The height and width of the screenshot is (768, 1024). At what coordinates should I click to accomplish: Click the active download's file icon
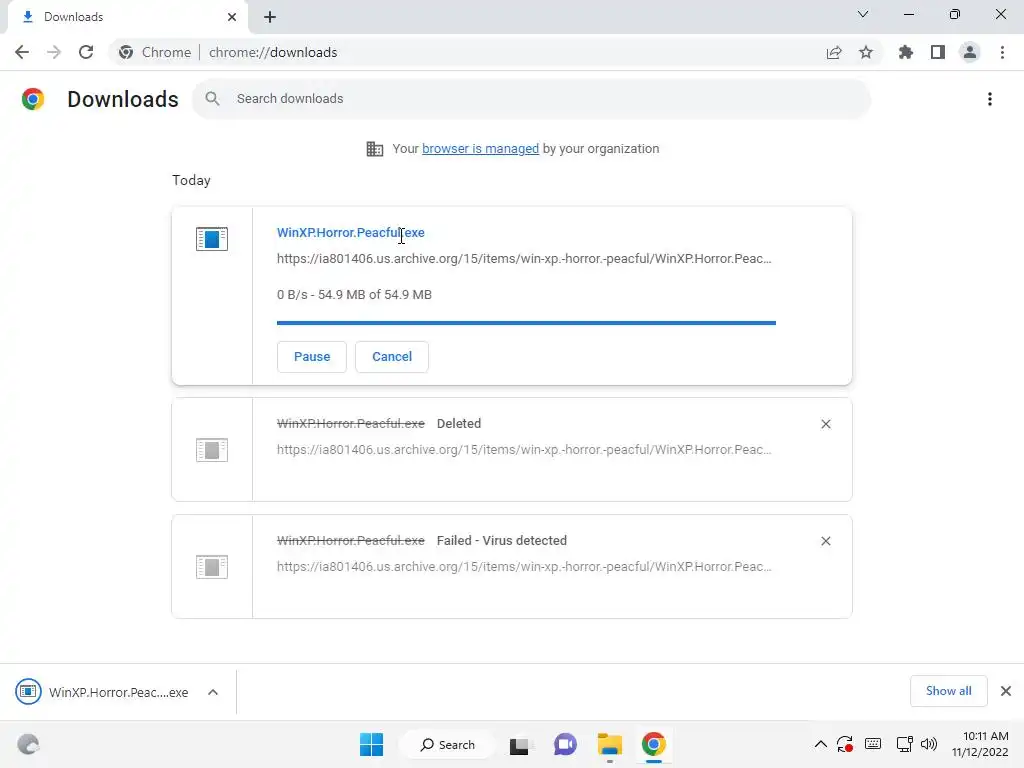coord(212,239)
